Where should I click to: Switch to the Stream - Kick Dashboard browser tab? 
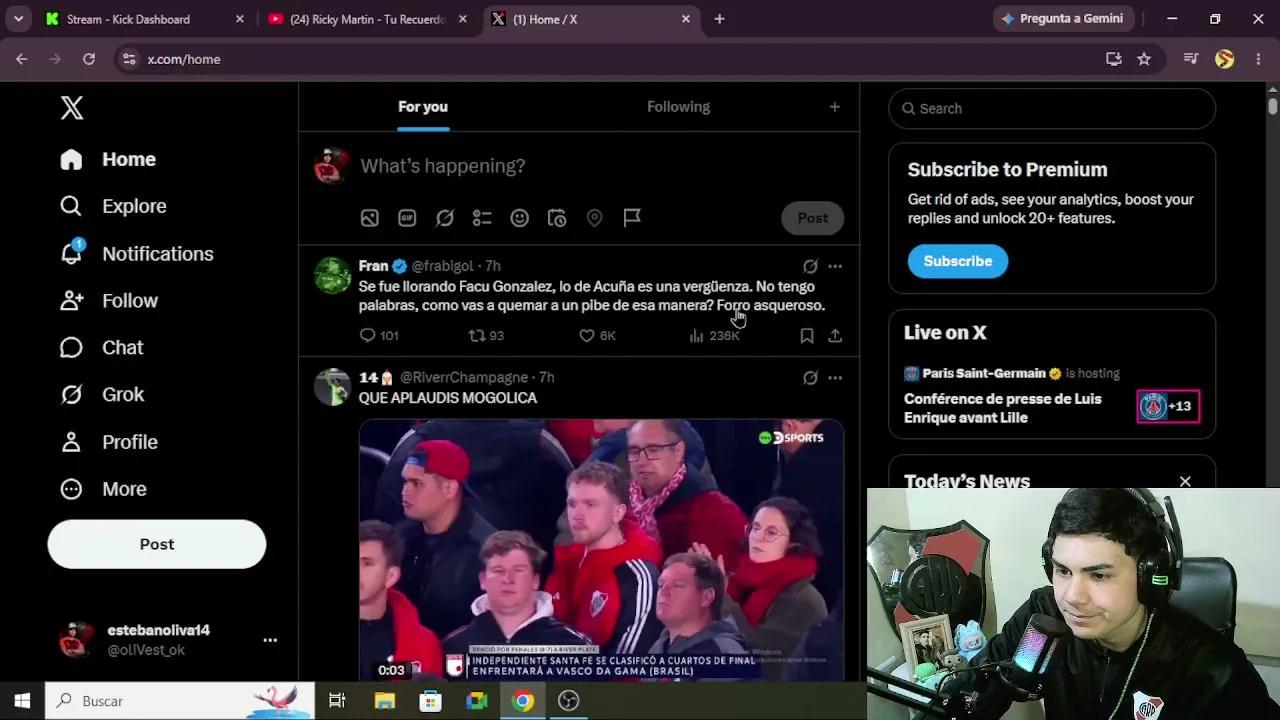[x=145, y=19]
